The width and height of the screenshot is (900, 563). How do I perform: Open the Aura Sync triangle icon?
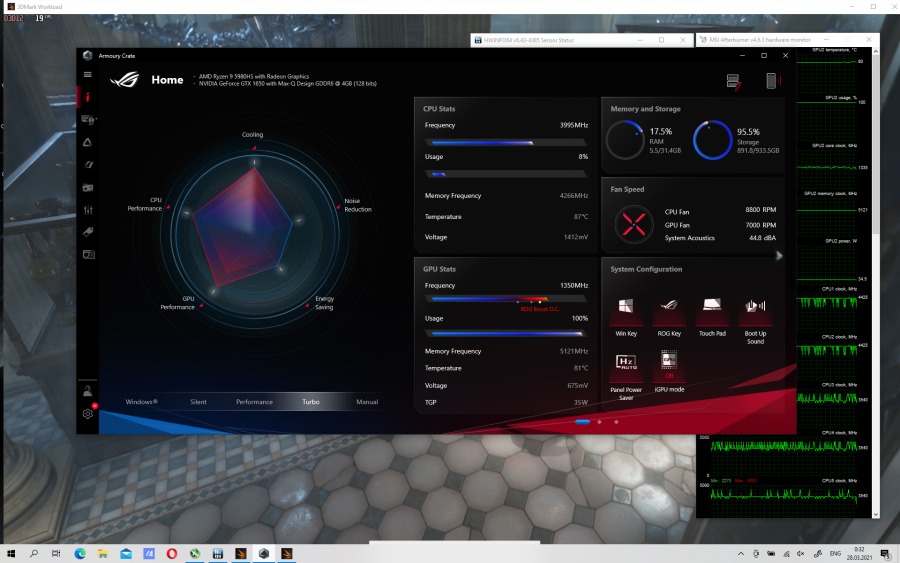(x=87, y=142)
